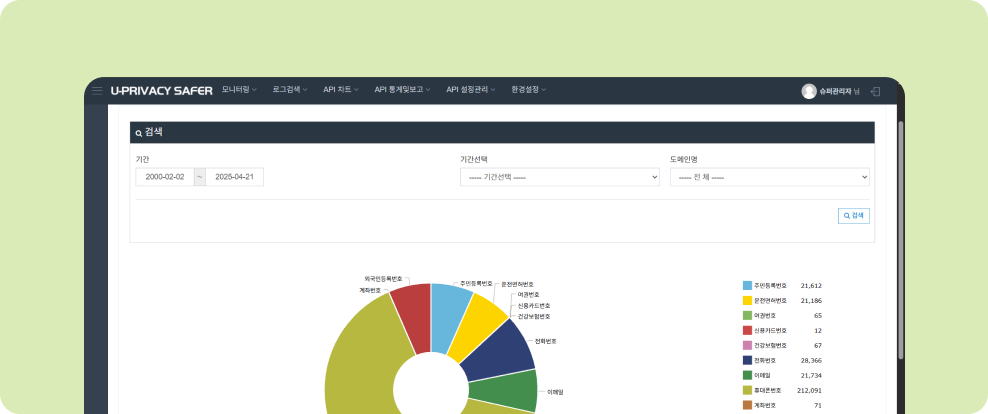The width and height of the screenshot is (988, 414).
Task: Click the 전화번호 navy legend swatch
Action: (x=747, y=360)
